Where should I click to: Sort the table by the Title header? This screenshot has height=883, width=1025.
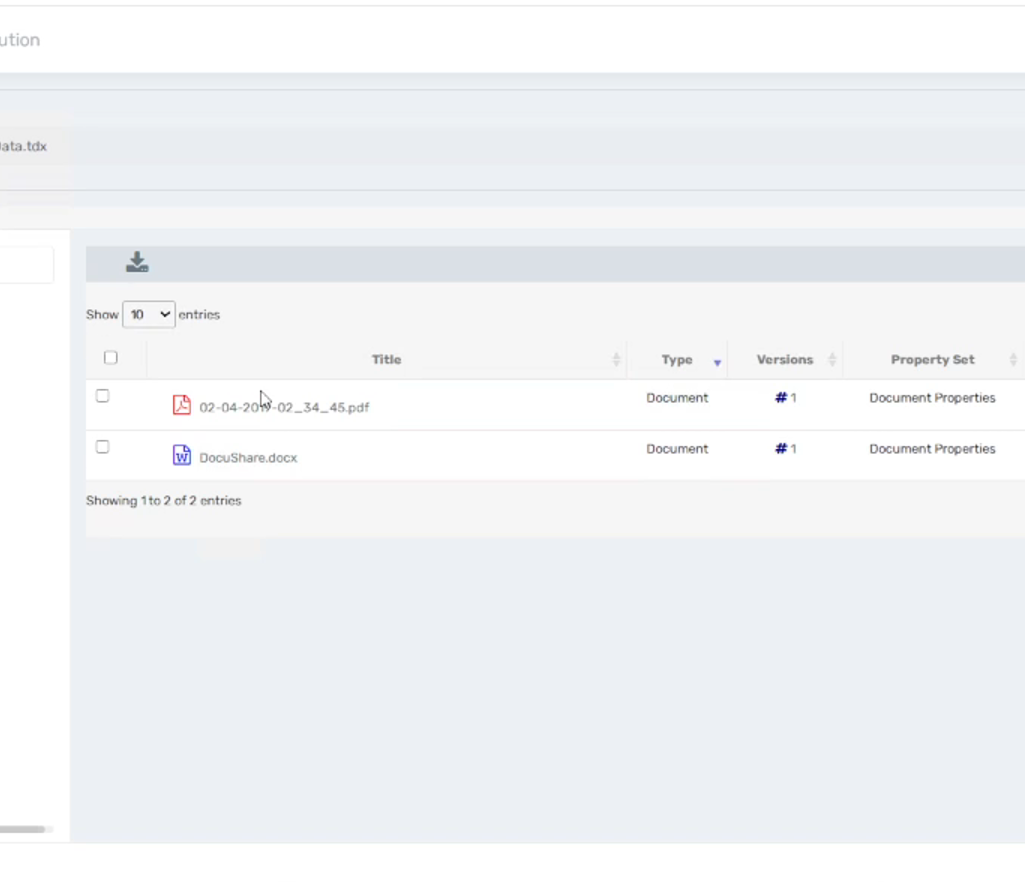click(386, 359)
